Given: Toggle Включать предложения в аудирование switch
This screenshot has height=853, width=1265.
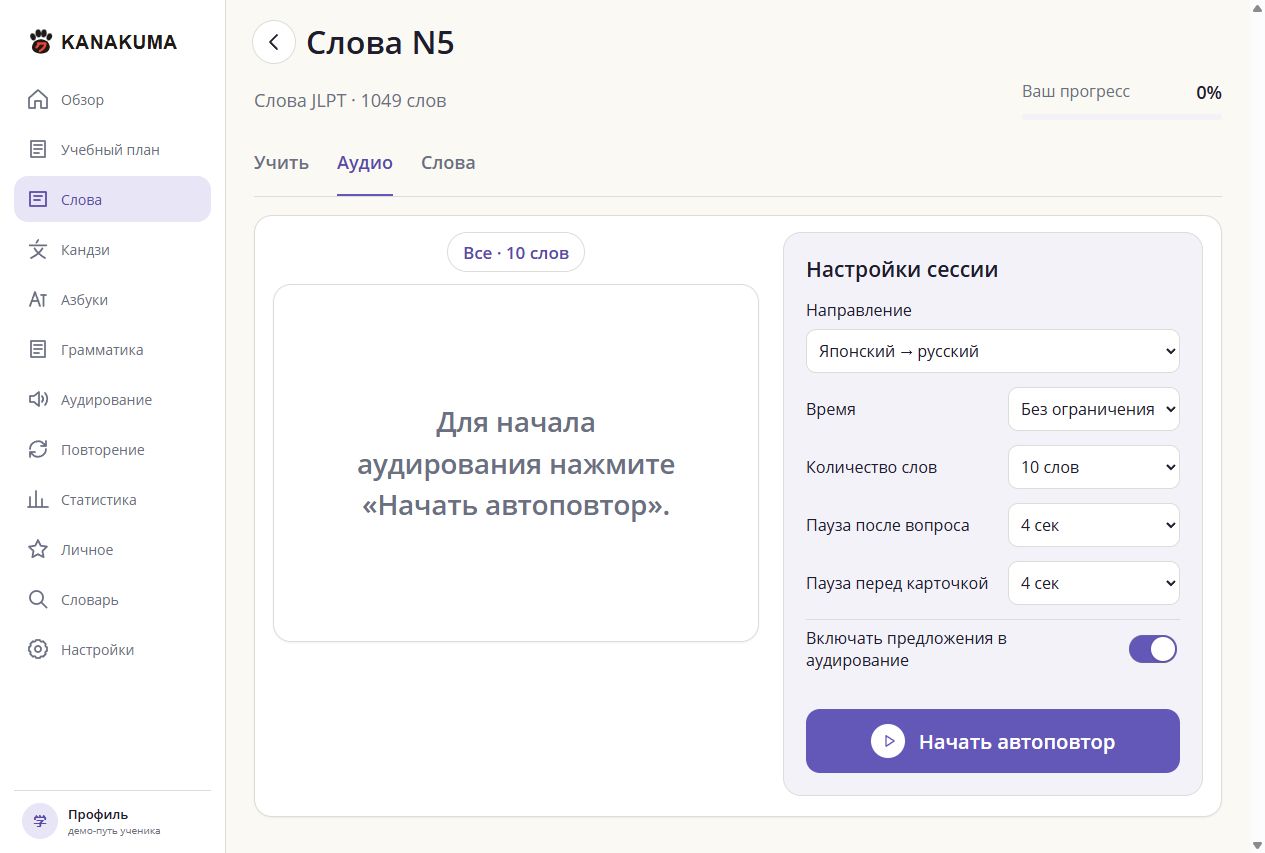Looking at the screenshot, I should 1153,649.
